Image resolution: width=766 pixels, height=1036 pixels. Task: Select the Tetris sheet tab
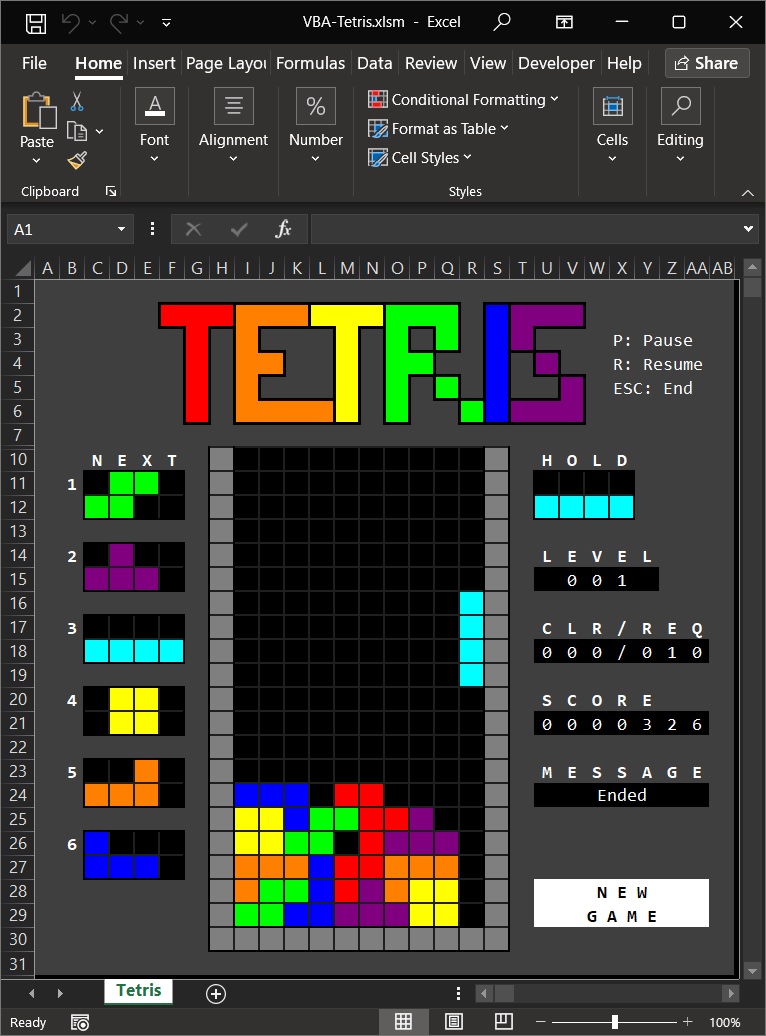click(139, 990)
